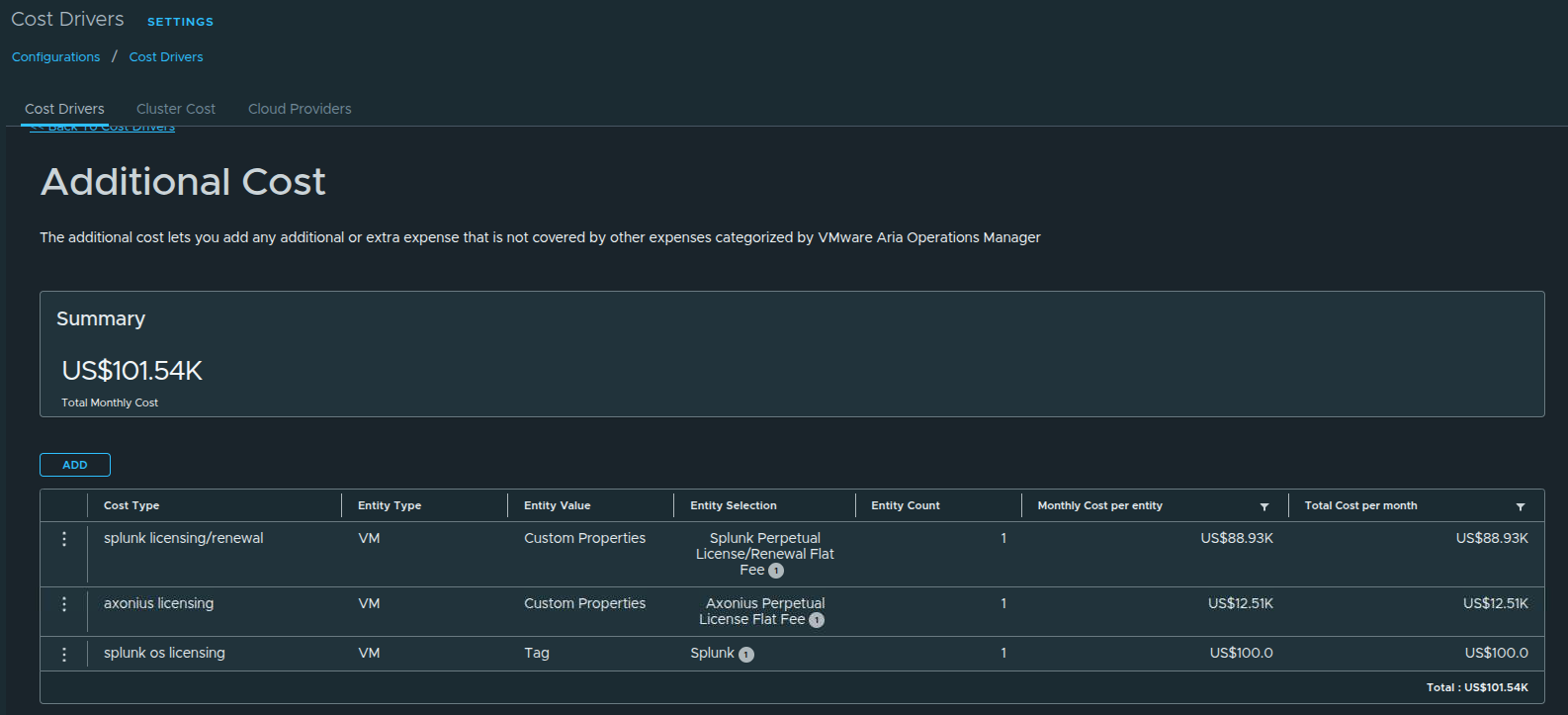Open actions menu for axonius licensing row
The image size is (1568, 715).
64,604
